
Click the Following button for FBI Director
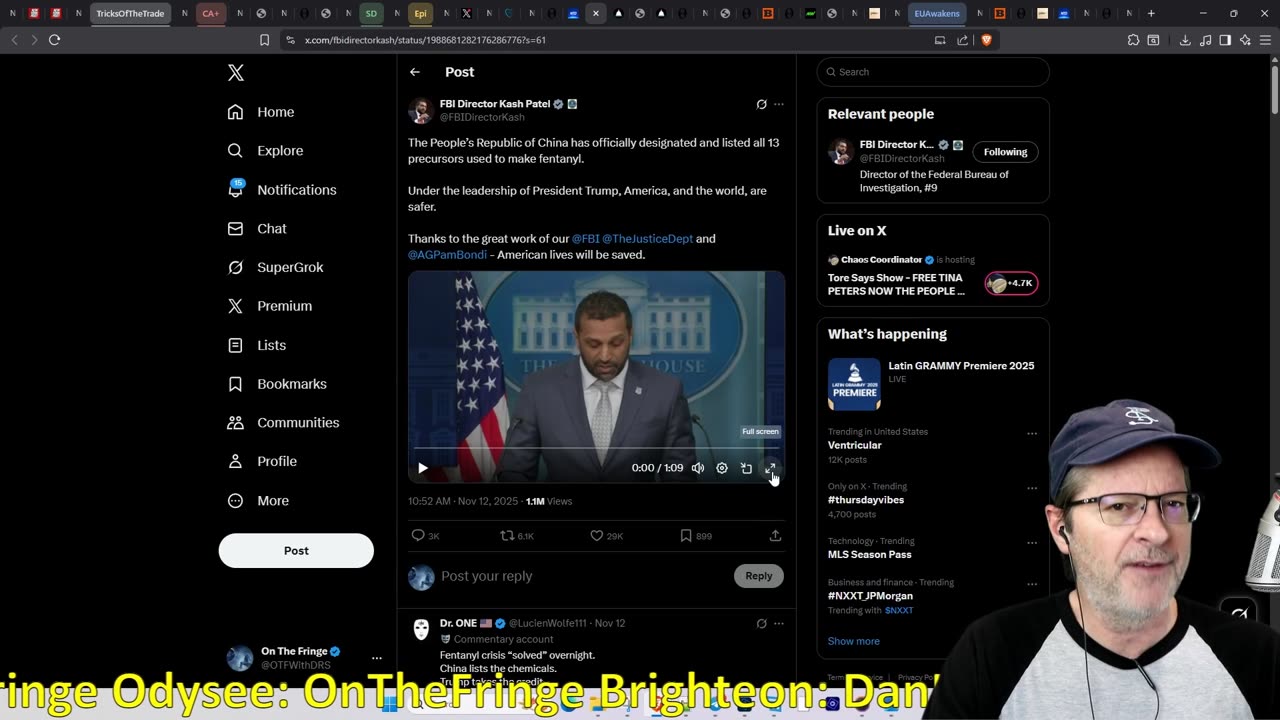[x=1005, y=152]
